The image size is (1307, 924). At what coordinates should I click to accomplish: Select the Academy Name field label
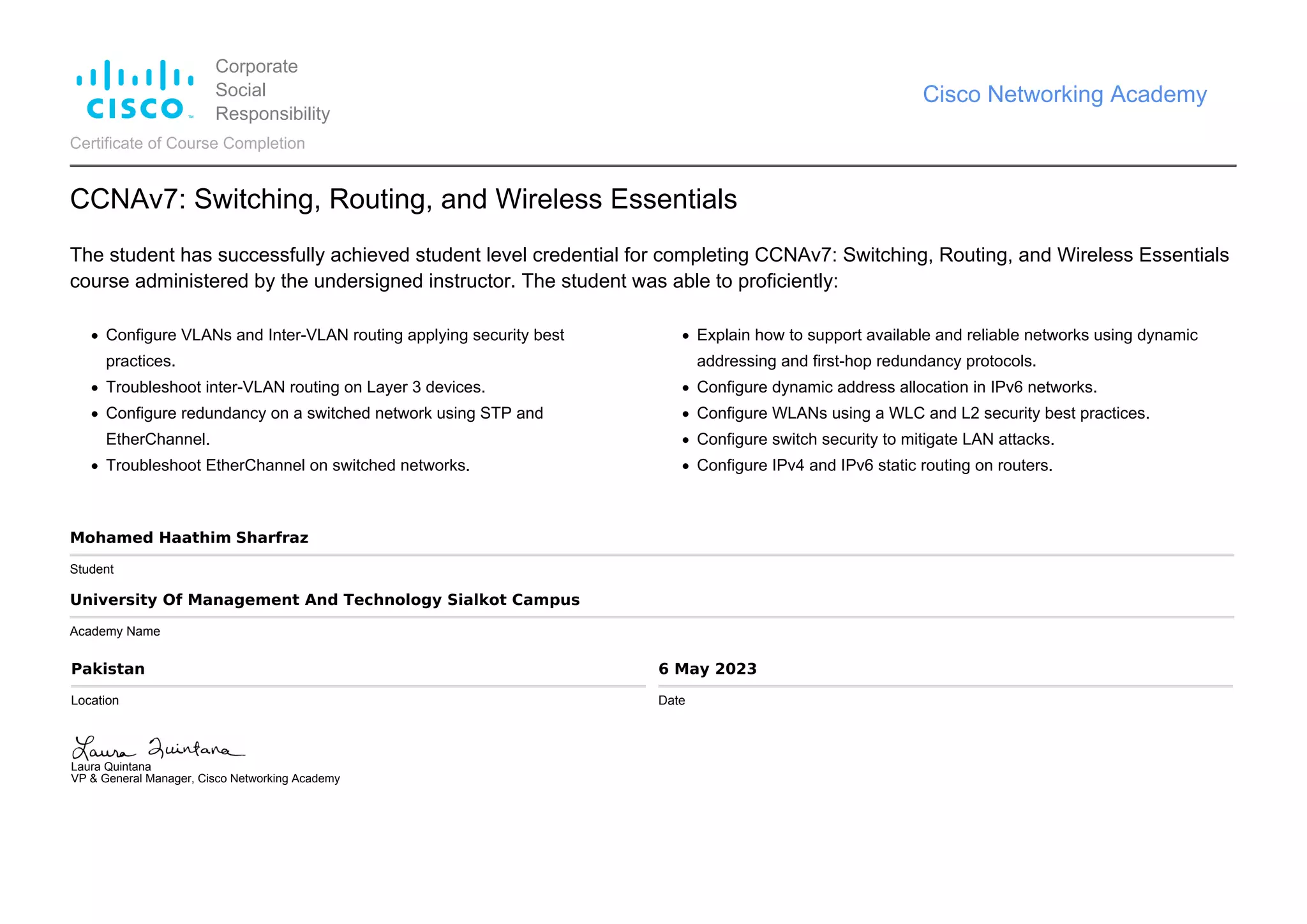pos(115,631)
